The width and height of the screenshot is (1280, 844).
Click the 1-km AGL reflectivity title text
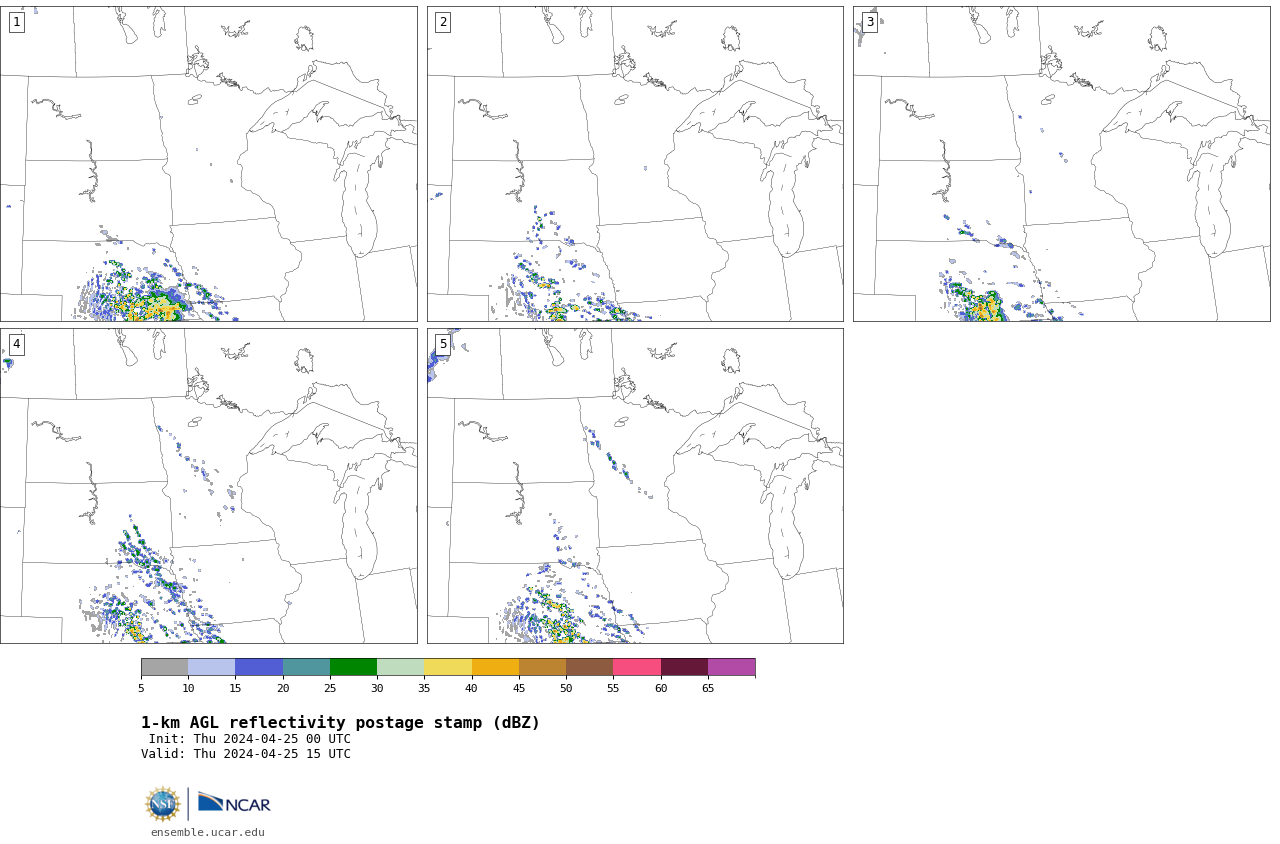pos(340,723)
